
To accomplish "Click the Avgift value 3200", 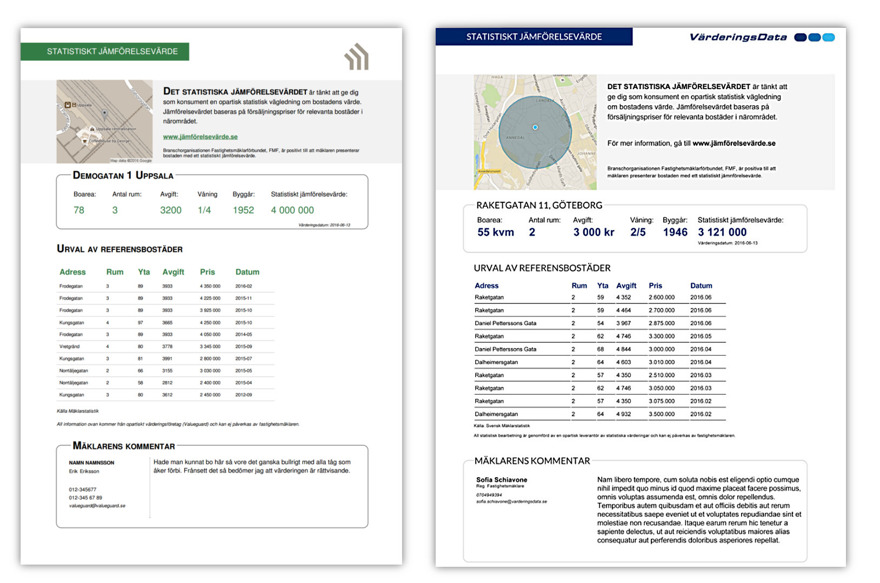I will [x=171, y=210].
